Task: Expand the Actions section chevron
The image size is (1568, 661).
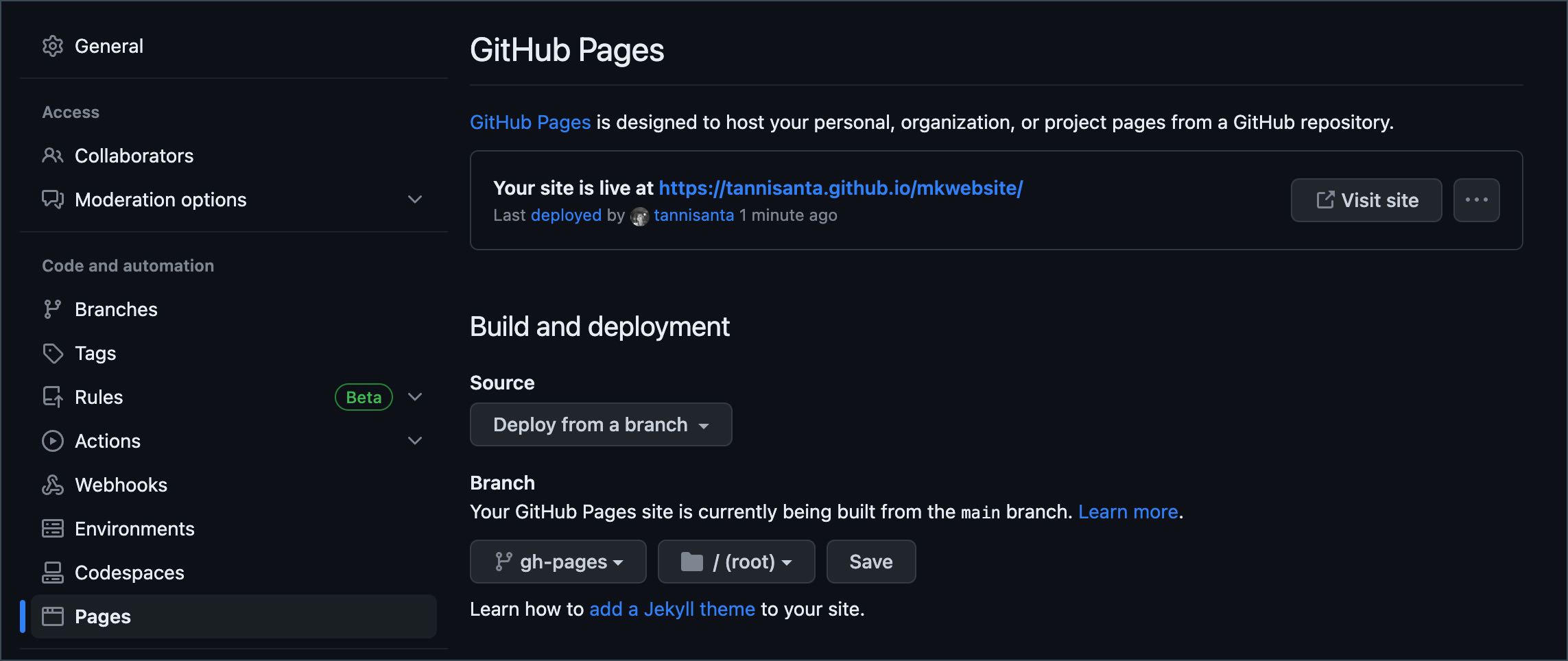Action: pyautogui.click(x=415, y=441)
